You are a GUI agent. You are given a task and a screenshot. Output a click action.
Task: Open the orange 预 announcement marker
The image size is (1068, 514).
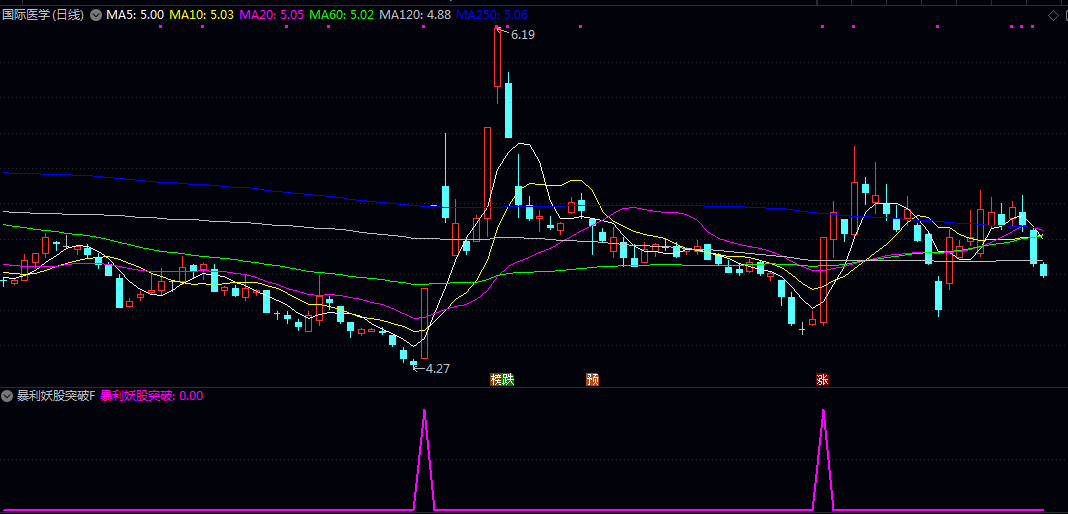tap(593, 380)
